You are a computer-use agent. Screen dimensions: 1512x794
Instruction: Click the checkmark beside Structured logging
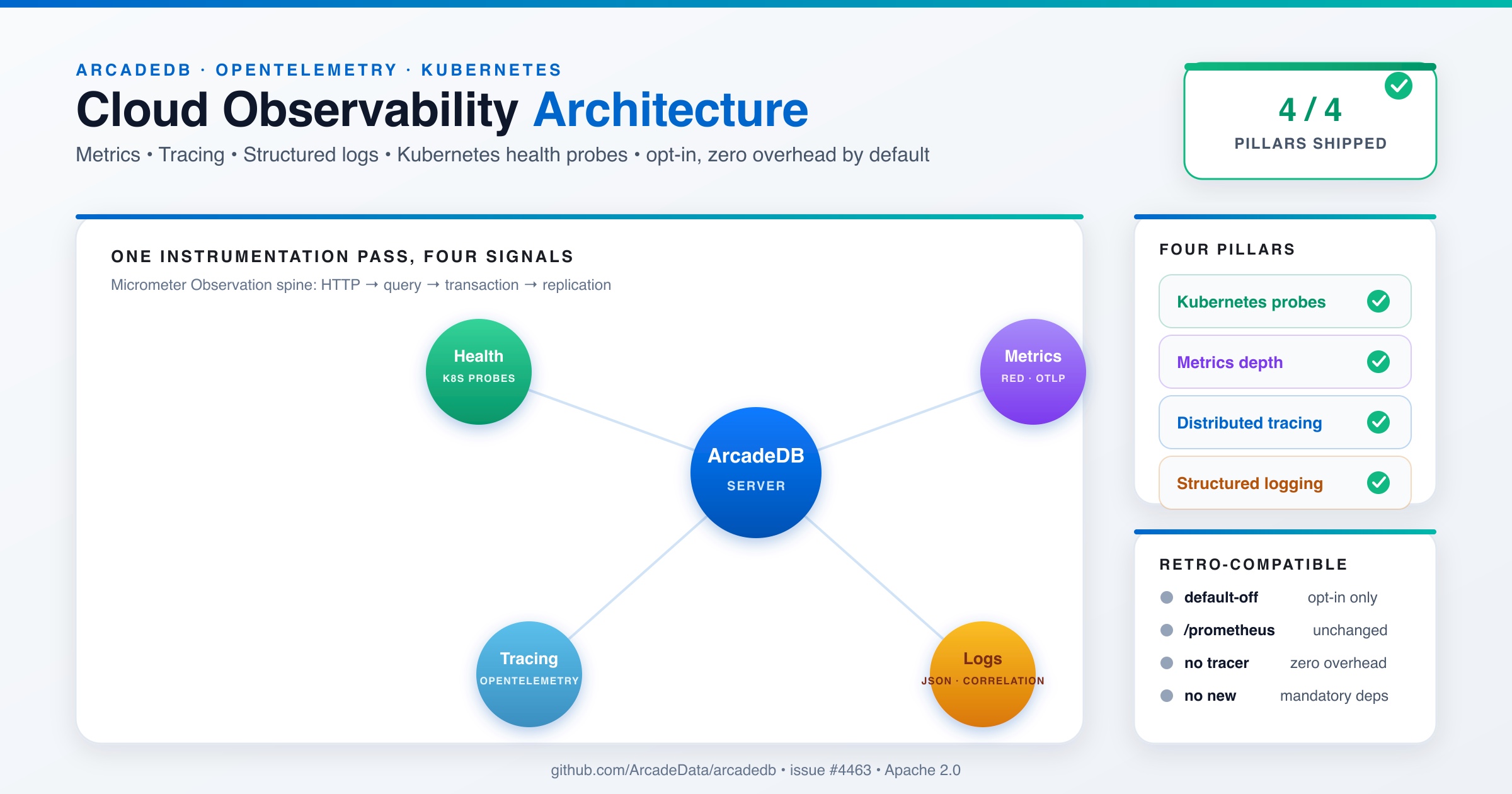pos(1378,483)
